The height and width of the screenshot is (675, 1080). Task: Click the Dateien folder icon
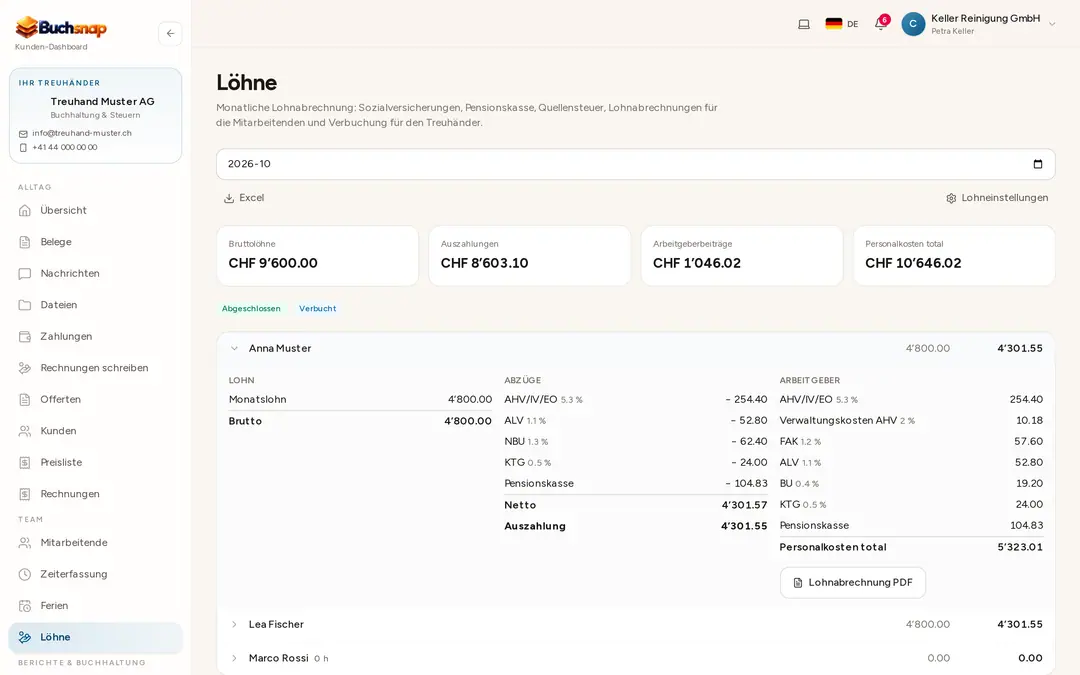pos(25,305)
